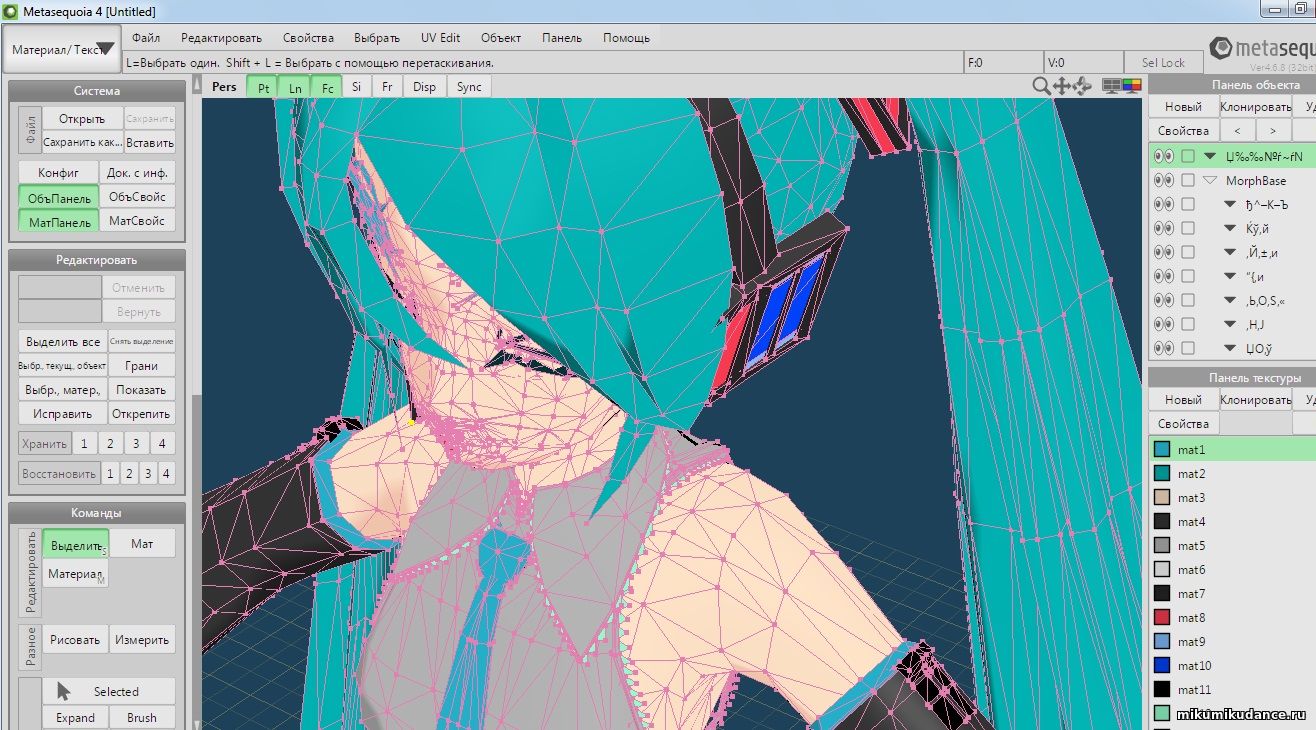Expand the triangle of object ',Ь,O,S,«'
1316x730 pixels.
click(x=1230, y=301)
